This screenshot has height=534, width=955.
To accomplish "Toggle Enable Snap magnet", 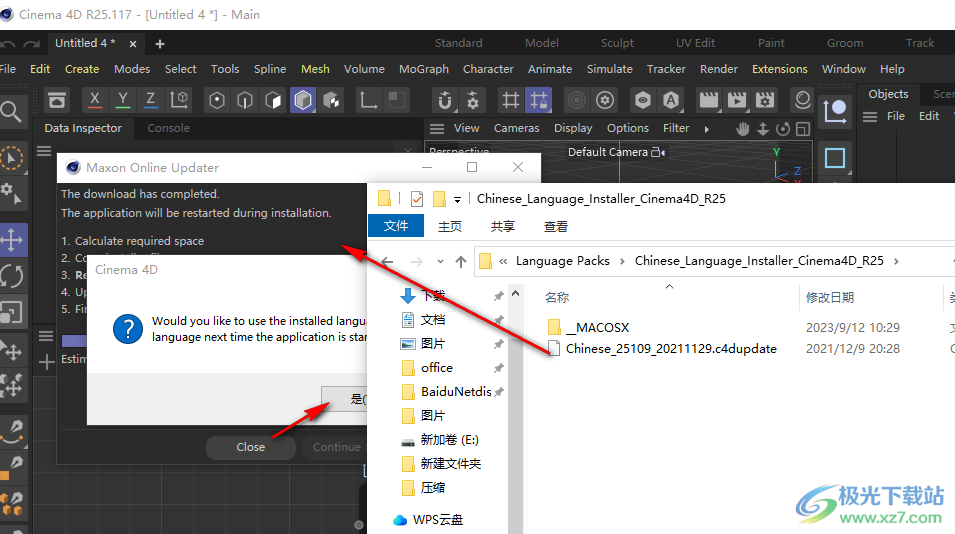I will tap(445, 100).
